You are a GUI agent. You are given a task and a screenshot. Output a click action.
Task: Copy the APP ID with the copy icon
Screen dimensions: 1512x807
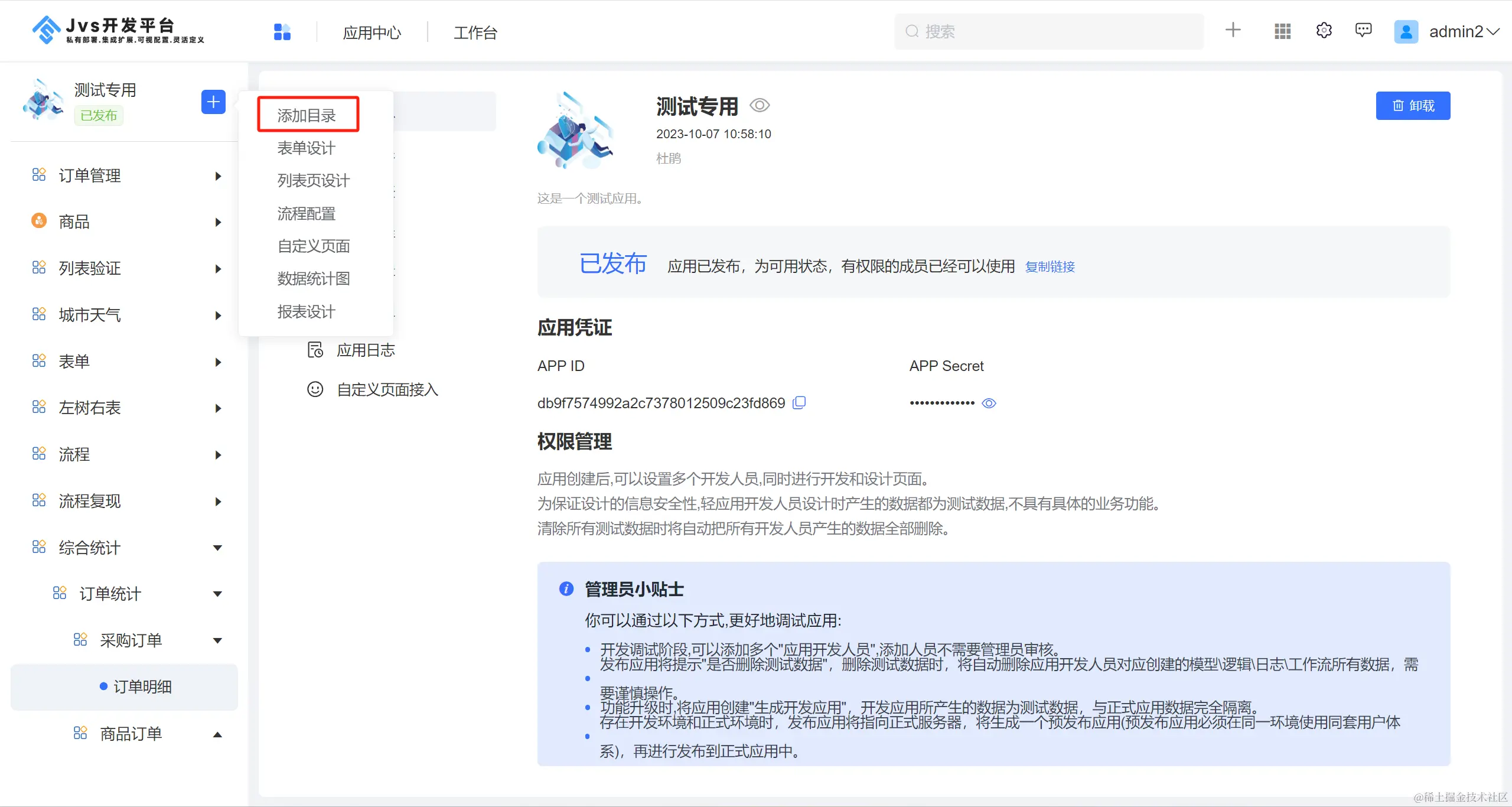tap(799, 403)
